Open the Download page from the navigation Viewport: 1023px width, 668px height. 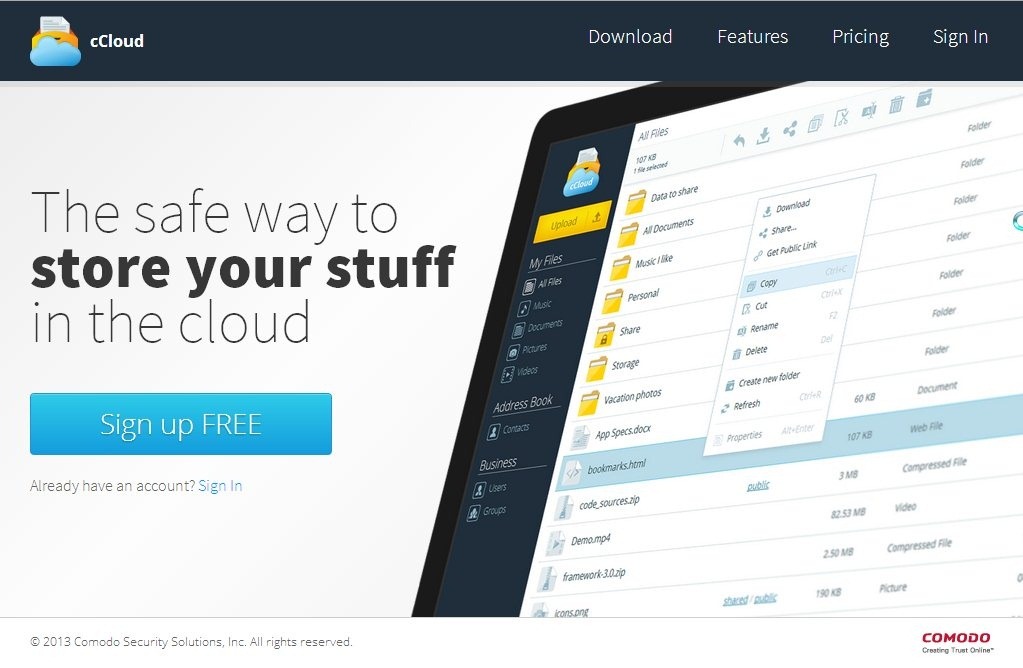[x=630, y=37]
